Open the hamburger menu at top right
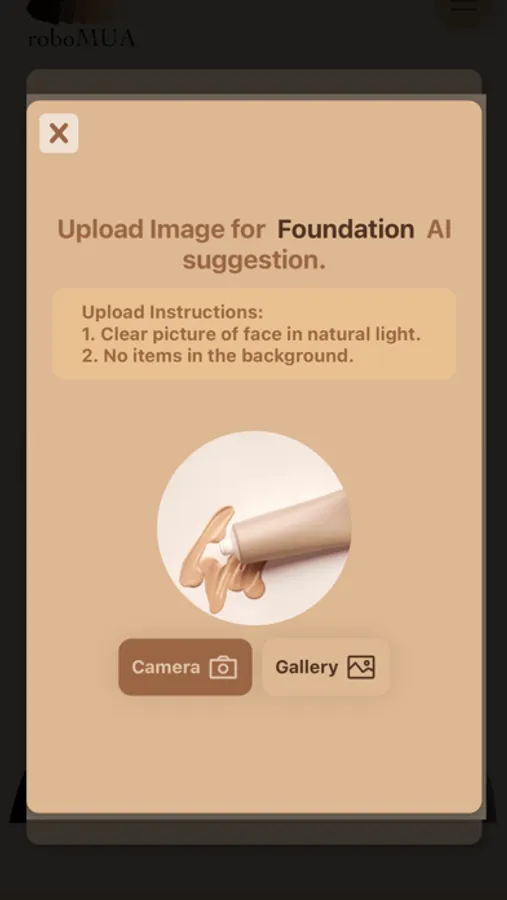Screen dimensions: 507x900 coord(464,7)
